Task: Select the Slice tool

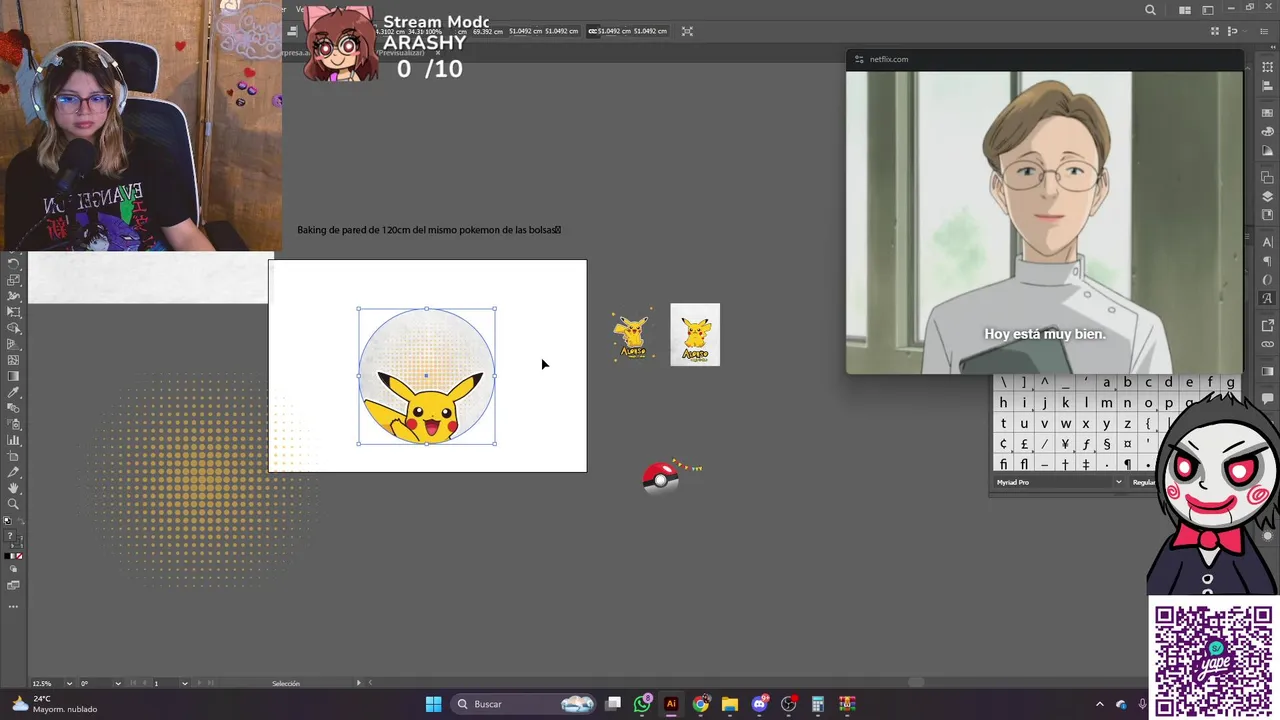Action: click(14, 472)
